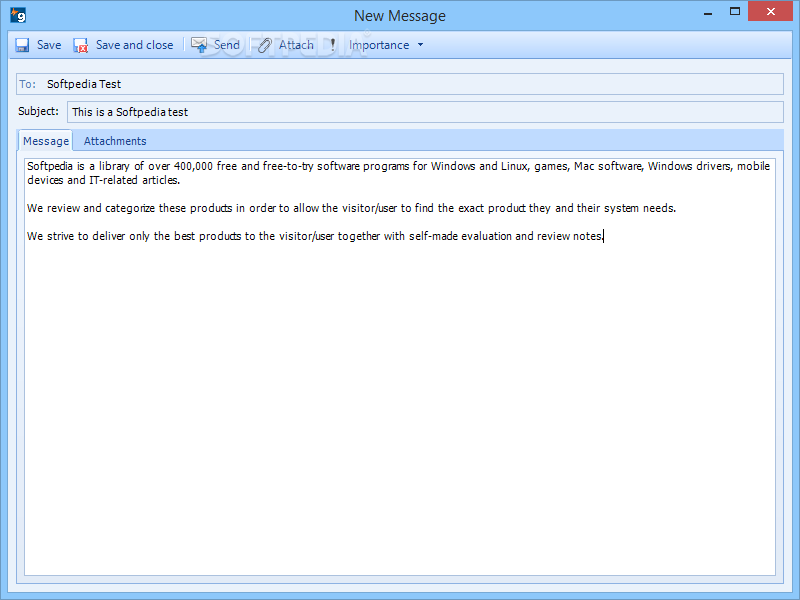Switch to the Attachments tab
800x600 pixels.
tap(115, 141)
